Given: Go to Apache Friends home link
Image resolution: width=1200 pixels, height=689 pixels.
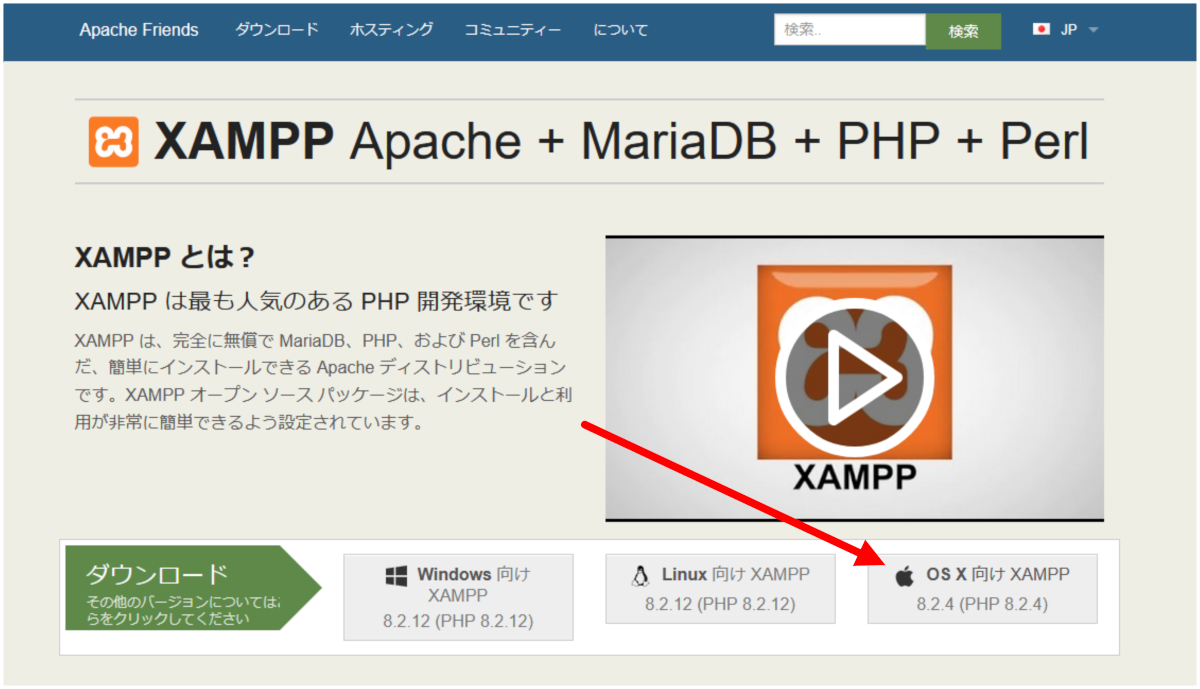Looking at the screenshot, I should (139, 30).
